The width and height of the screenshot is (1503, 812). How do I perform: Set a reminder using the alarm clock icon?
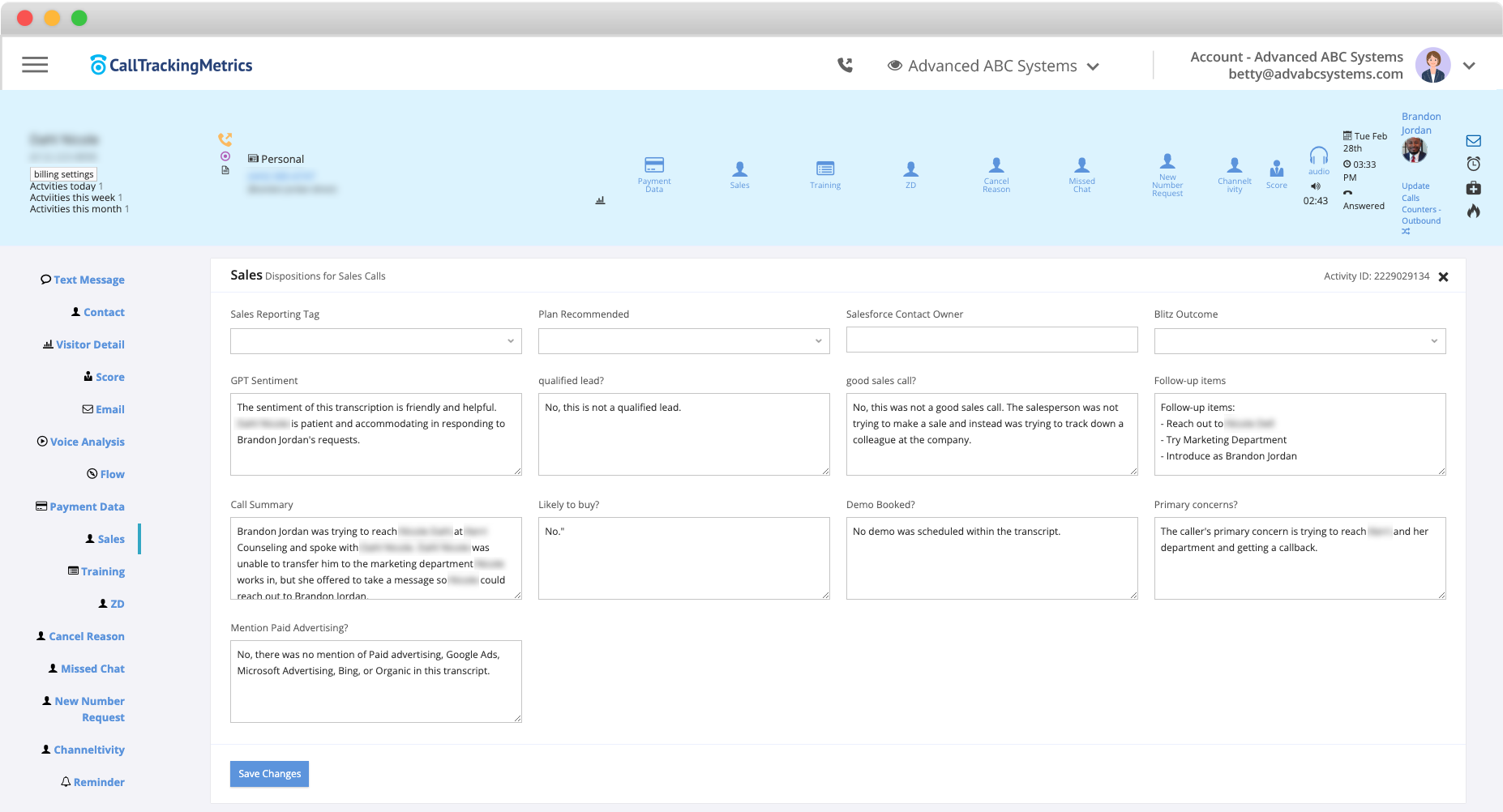(1474, 164)
